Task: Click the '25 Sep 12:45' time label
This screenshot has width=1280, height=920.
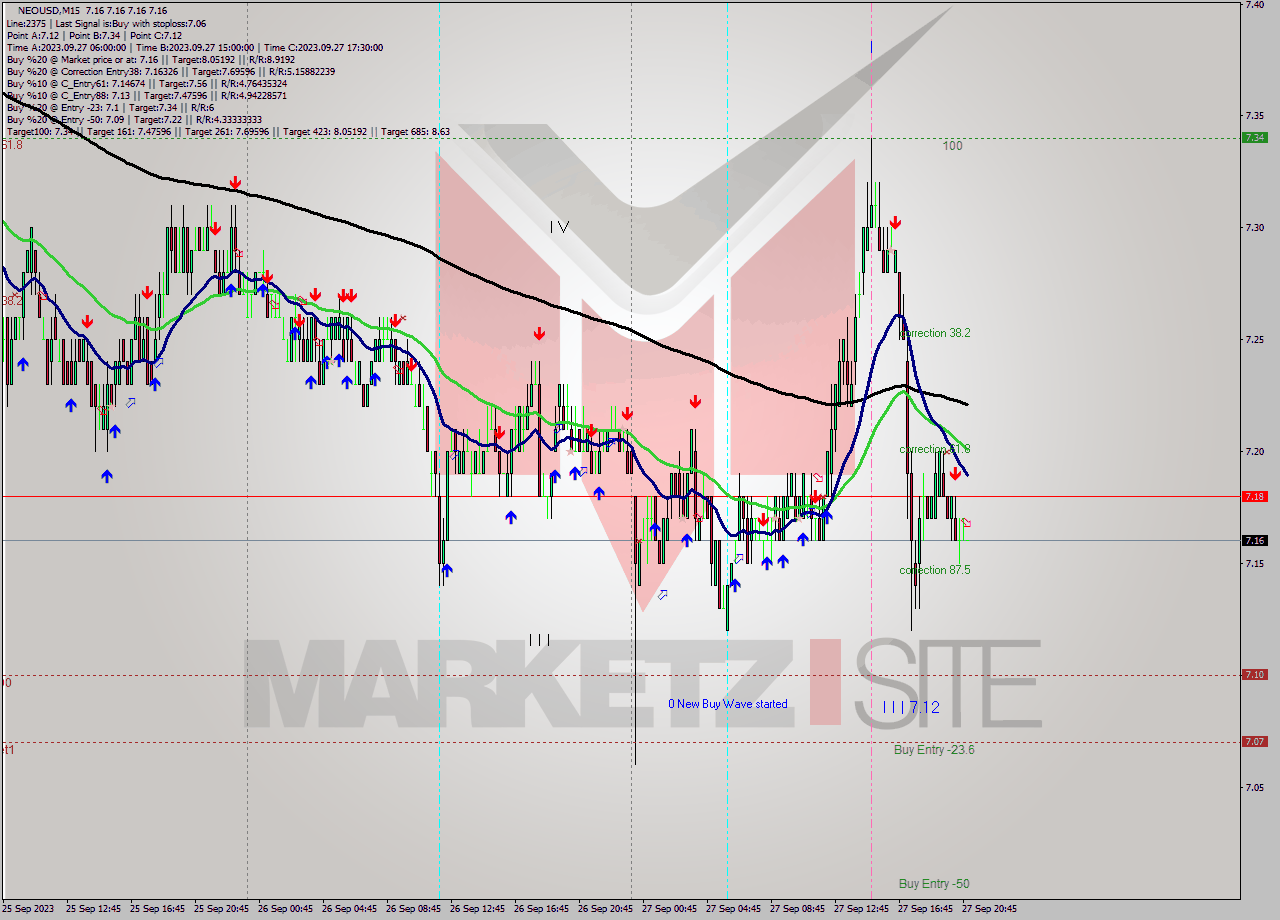Action: tap(94, 909)
